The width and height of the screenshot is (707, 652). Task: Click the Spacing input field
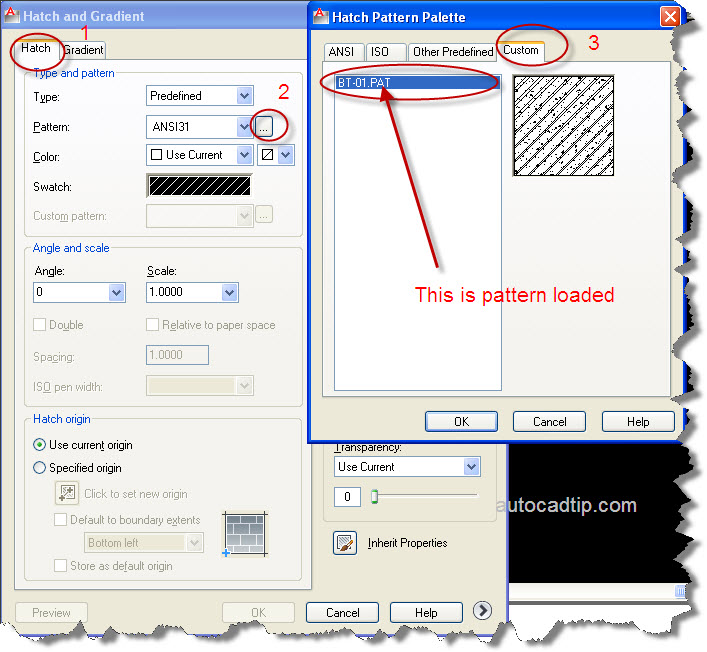click(x=177, y=355)
